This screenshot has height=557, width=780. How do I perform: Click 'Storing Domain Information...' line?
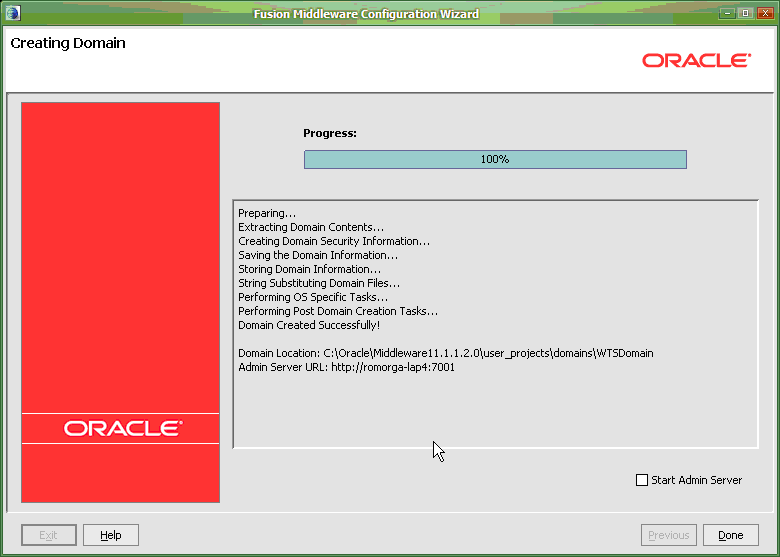click(x=309, y=269)
